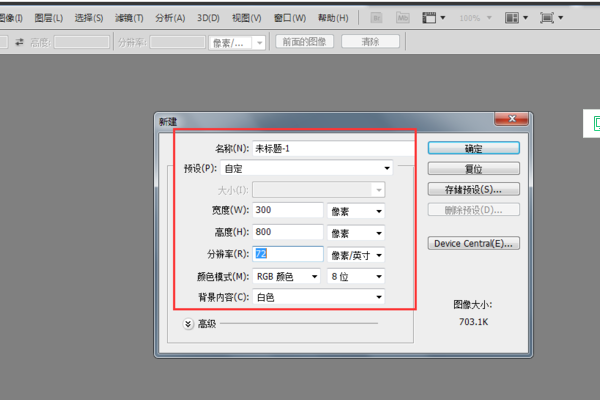The width and height of the screenshot is (600, 400).
Task: Click the 复位 button
Action: point(474,168)
